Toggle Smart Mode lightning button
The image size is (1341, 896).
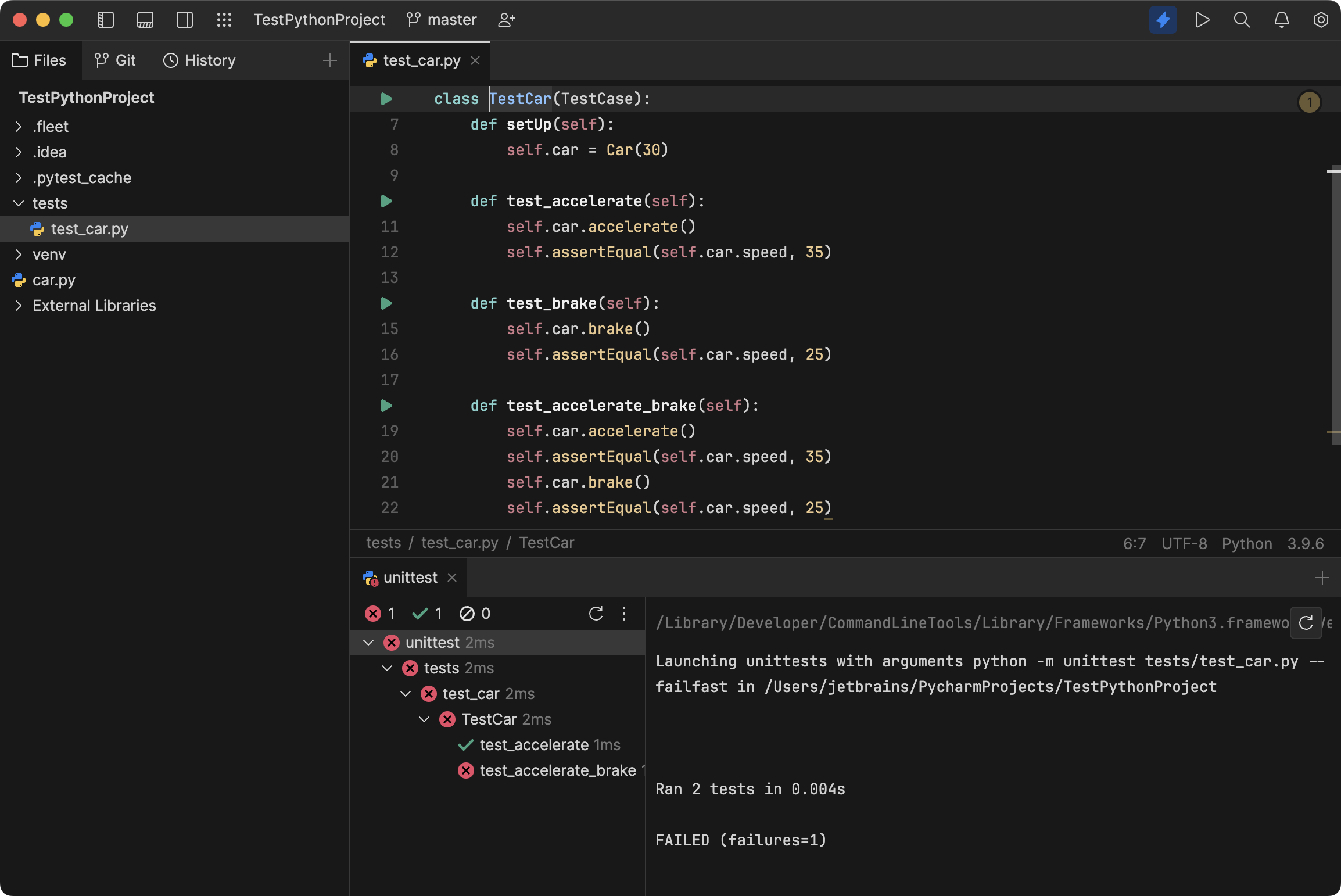tap(1162, 19)
